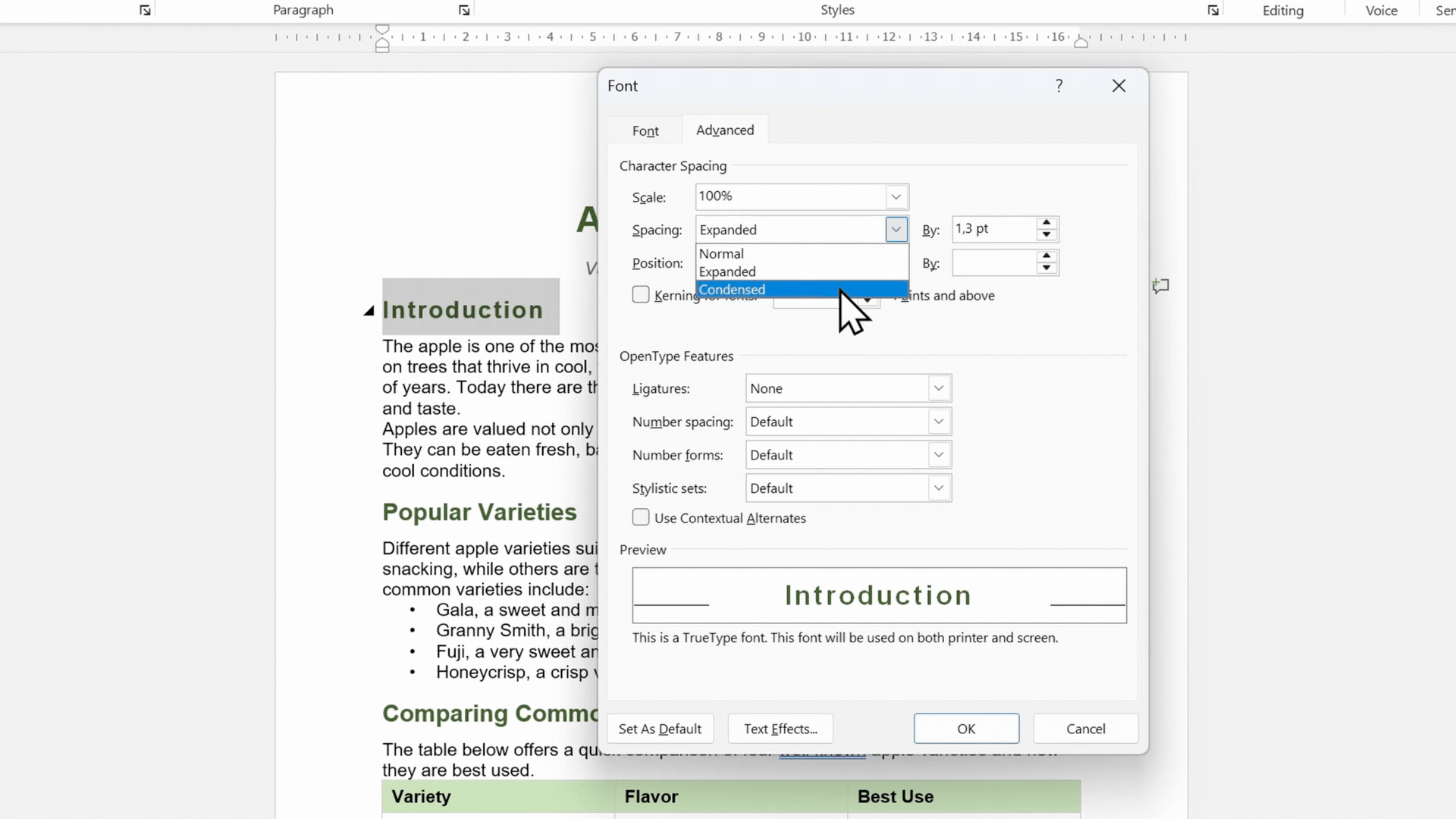
Task: Click the Voice ribbon group
Action: (x=1381, y=11)
